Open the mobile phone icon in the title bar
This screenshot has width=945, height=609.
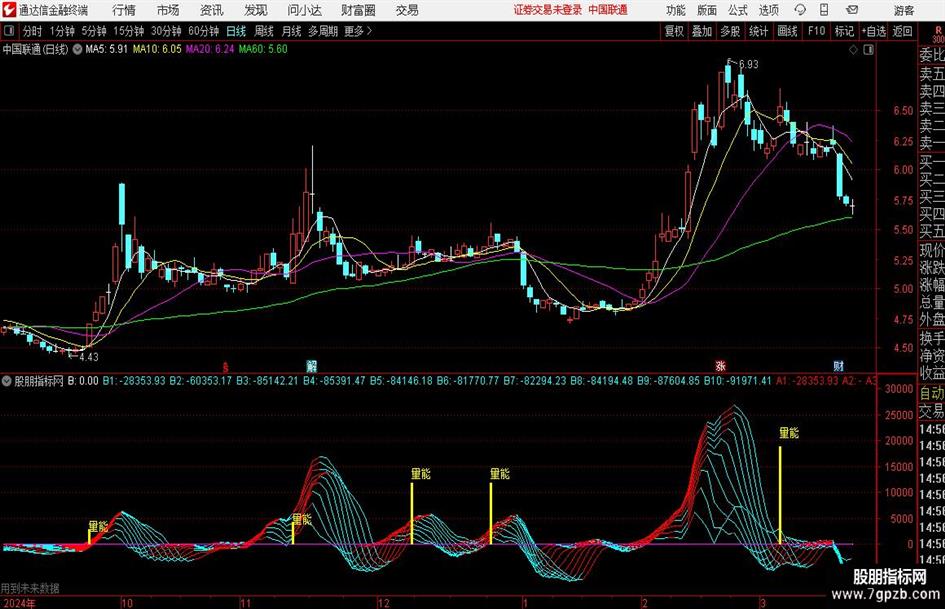[x=824, y=10]
